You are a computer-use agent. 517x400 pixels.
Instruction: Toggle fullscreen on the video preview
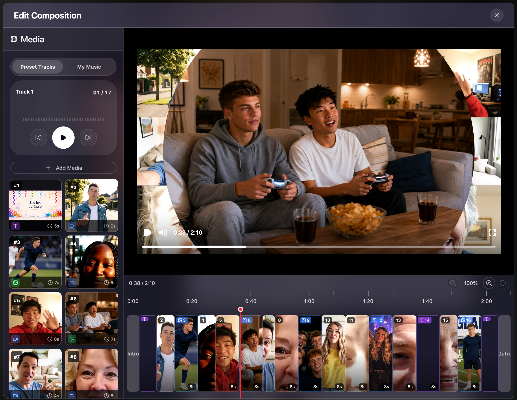pyautogui.click(x=492, y=232)
